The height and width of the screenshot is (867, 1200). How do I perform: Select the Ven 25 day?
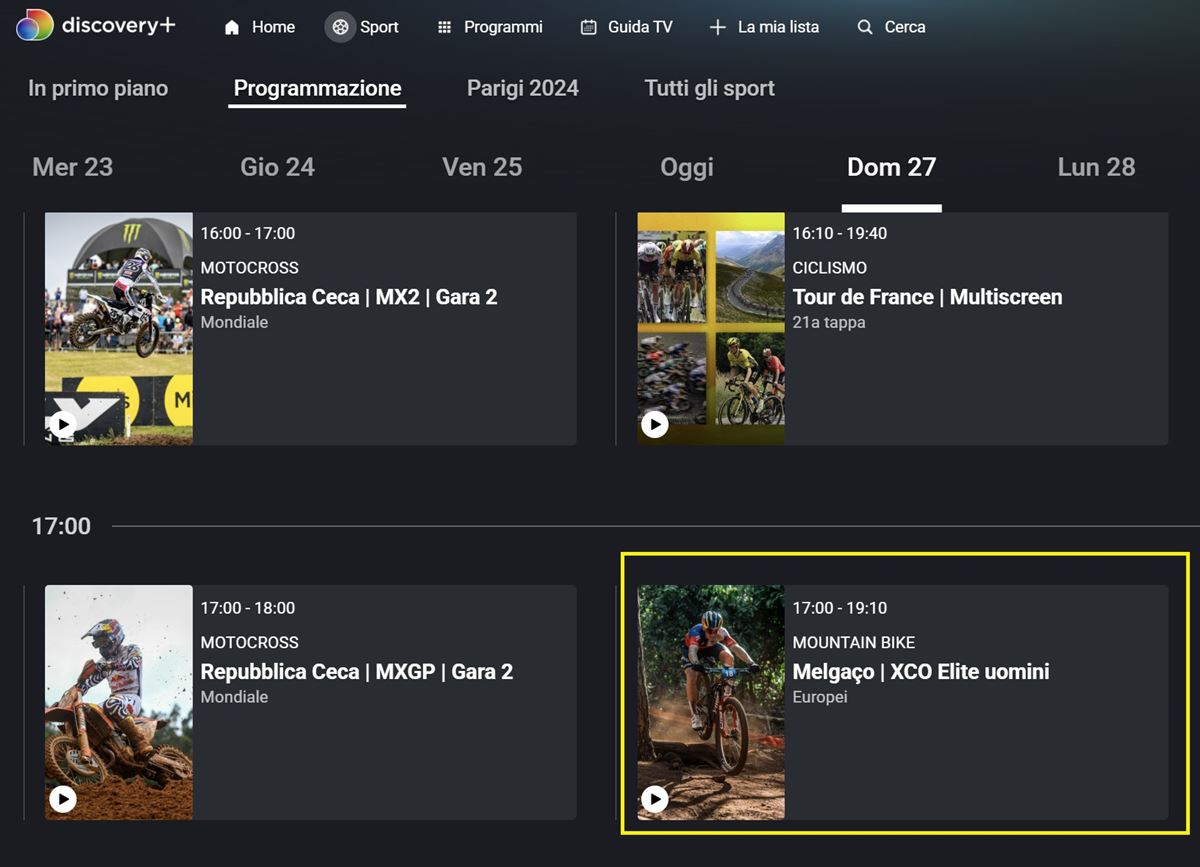pos(482,167)
